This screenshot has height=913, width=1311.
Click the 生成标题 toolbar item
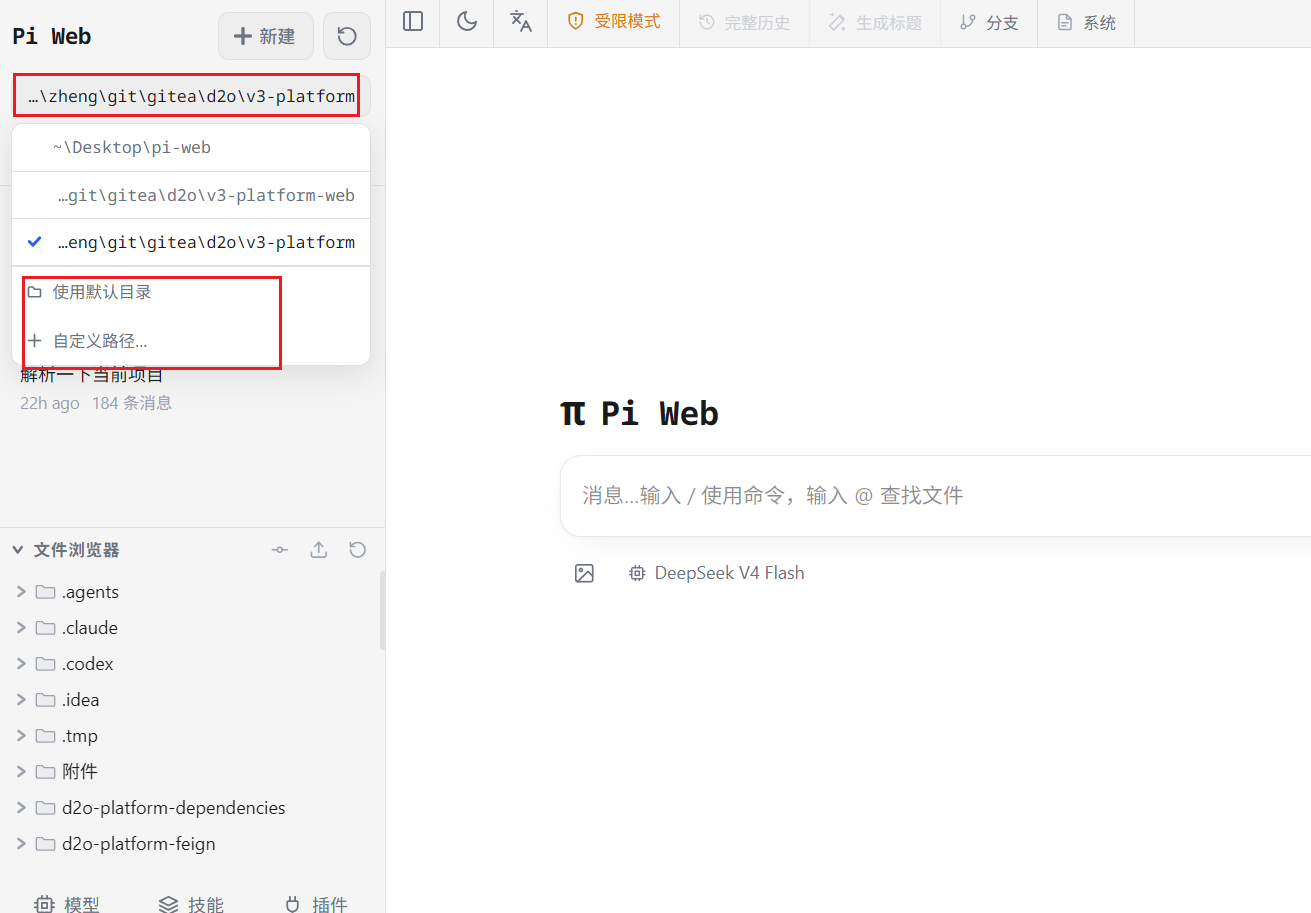[875, 22]
